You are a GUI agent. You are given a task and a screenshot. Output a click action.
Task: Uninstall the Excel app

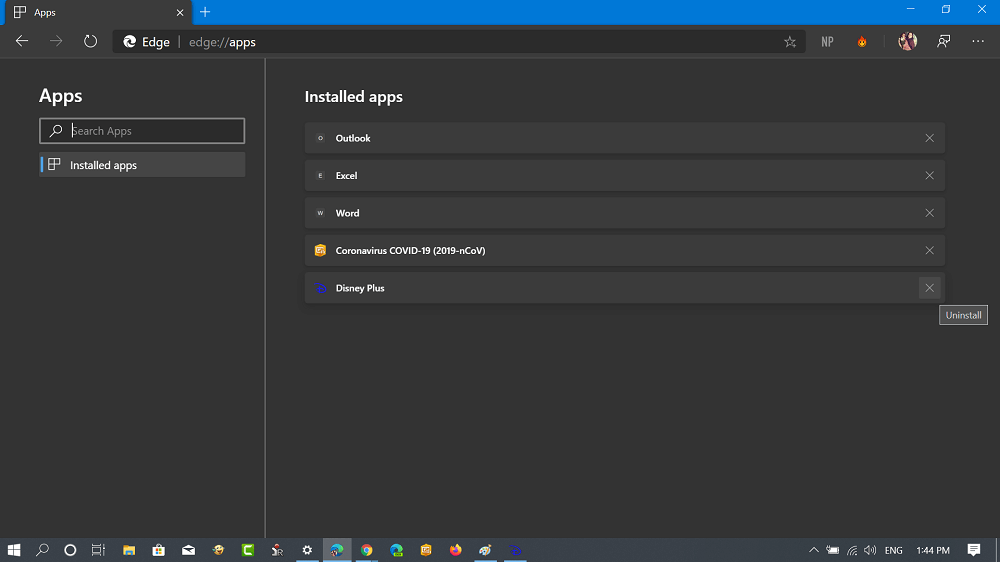click(x=929, y=175)
